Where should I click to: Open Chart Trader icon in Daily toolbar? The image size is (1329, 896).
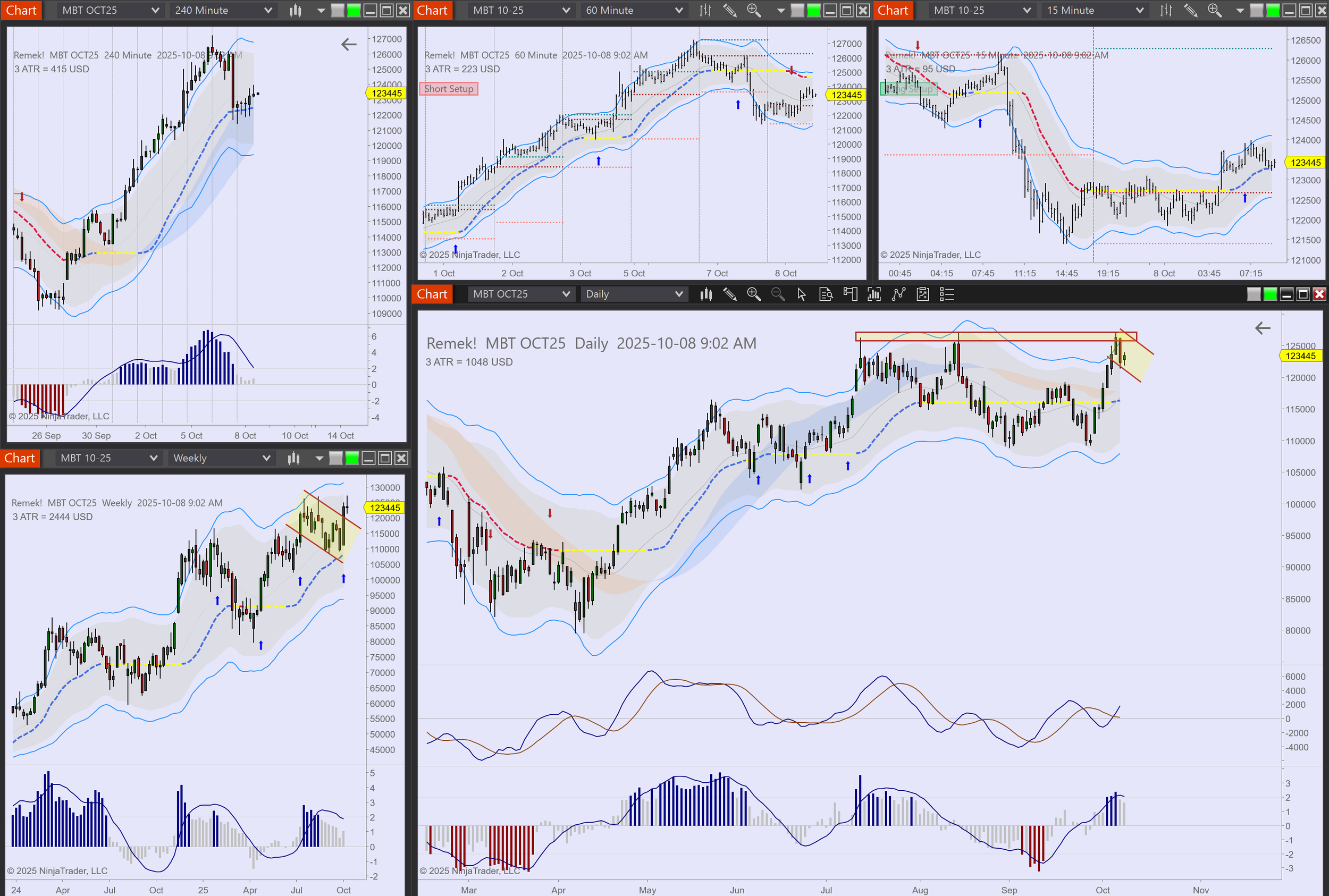pyautogui.click(x=850, y=294)
